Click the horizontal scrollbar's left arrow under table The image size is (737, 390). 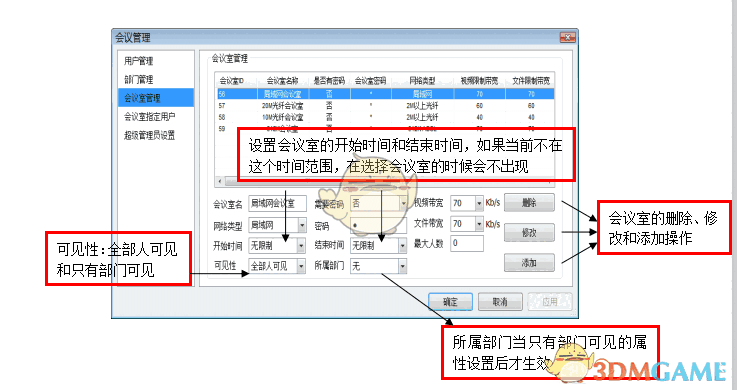220,181
